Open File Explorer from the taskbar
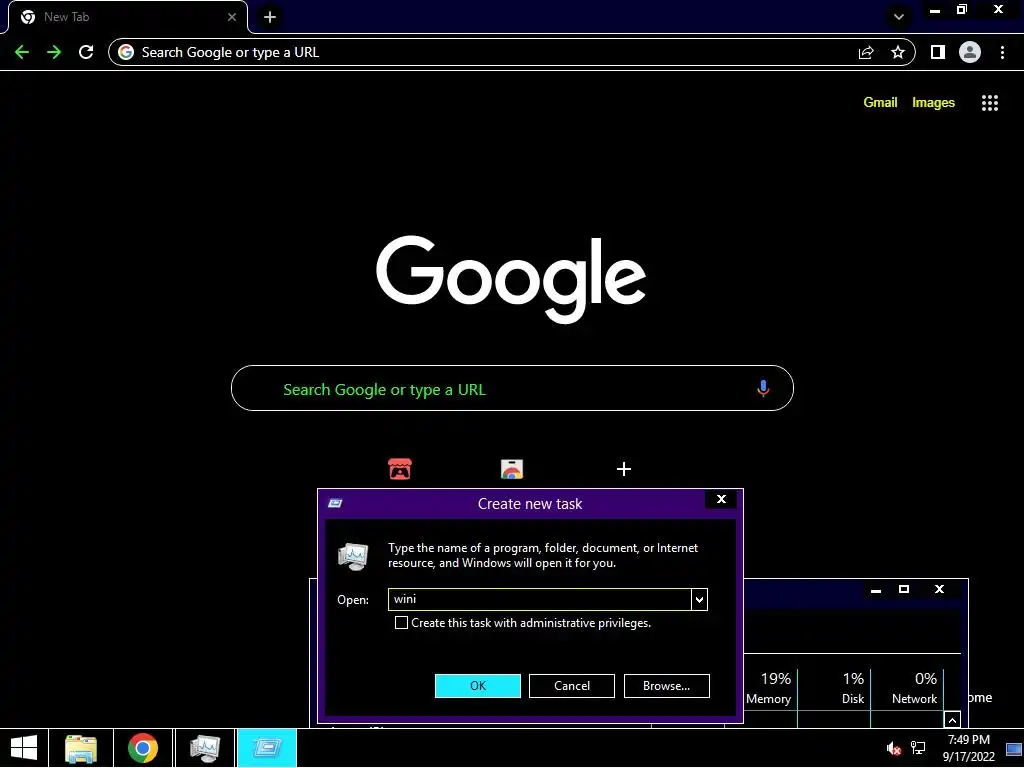Image resolution: width=1024 pixels, height=768 pixels. [x=80, y=748]
